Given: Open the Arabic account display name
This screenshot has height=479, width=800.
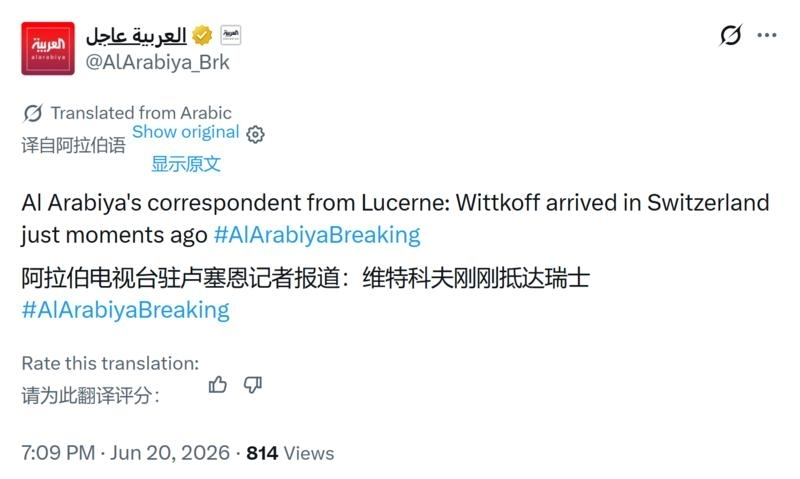Looking at the screenshot, I should [136, 35].
